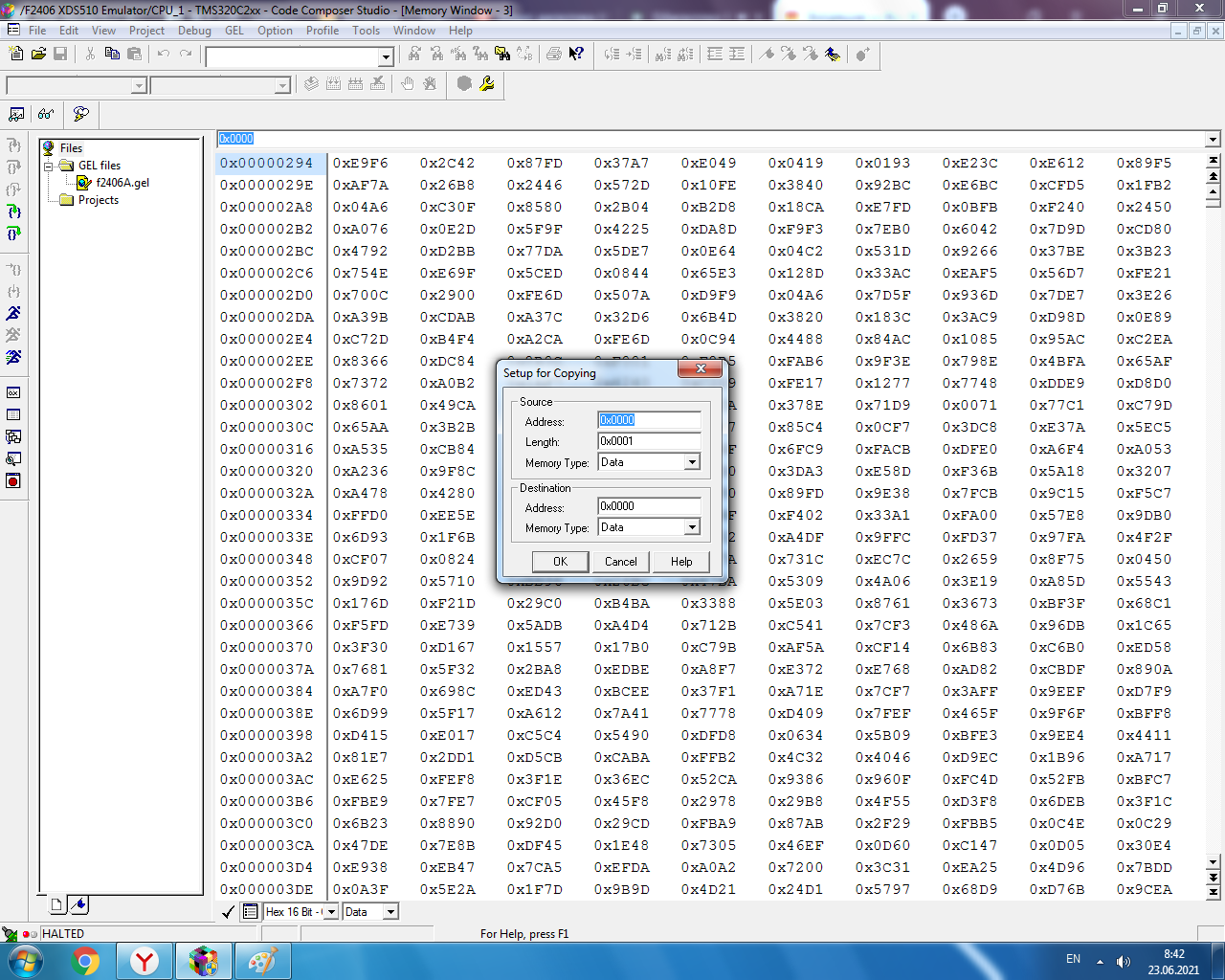This screenshot has height=980, width=1225.
Task: Click Cancel in Setup for Copying dialog
Action: 620,562
